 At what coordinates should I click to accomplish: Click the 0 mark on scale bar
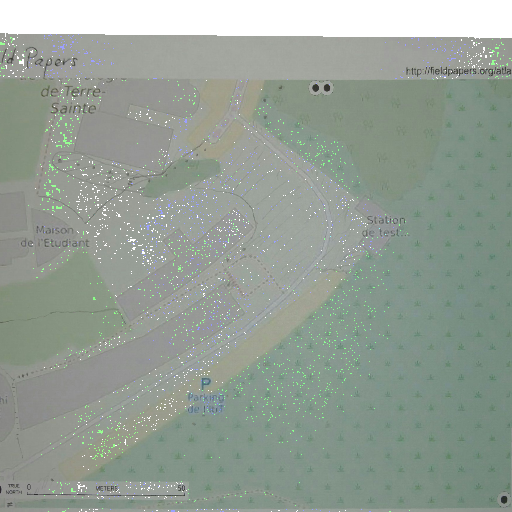click(x=29, y=487)
